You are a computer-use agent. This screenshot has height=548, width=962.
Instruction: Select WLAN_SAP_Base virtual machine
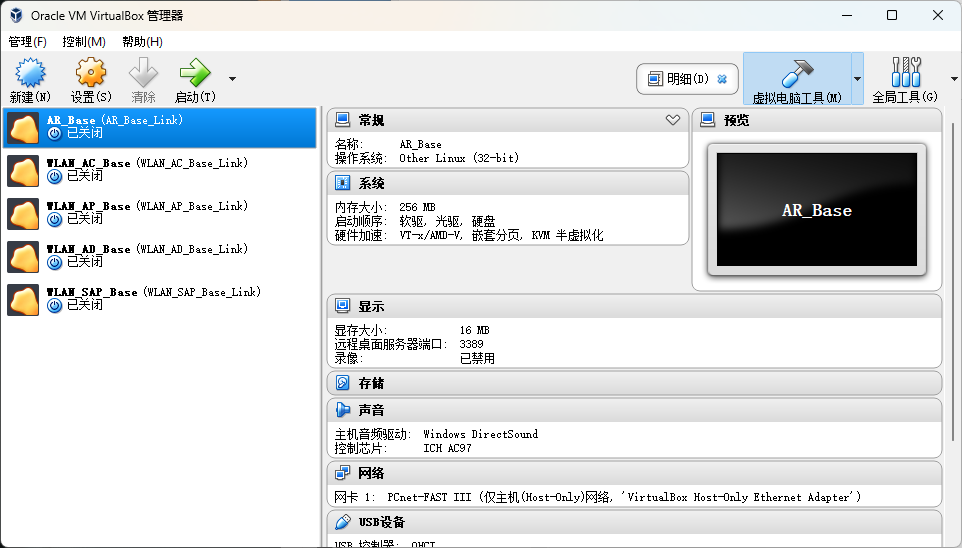click(160, 299)
